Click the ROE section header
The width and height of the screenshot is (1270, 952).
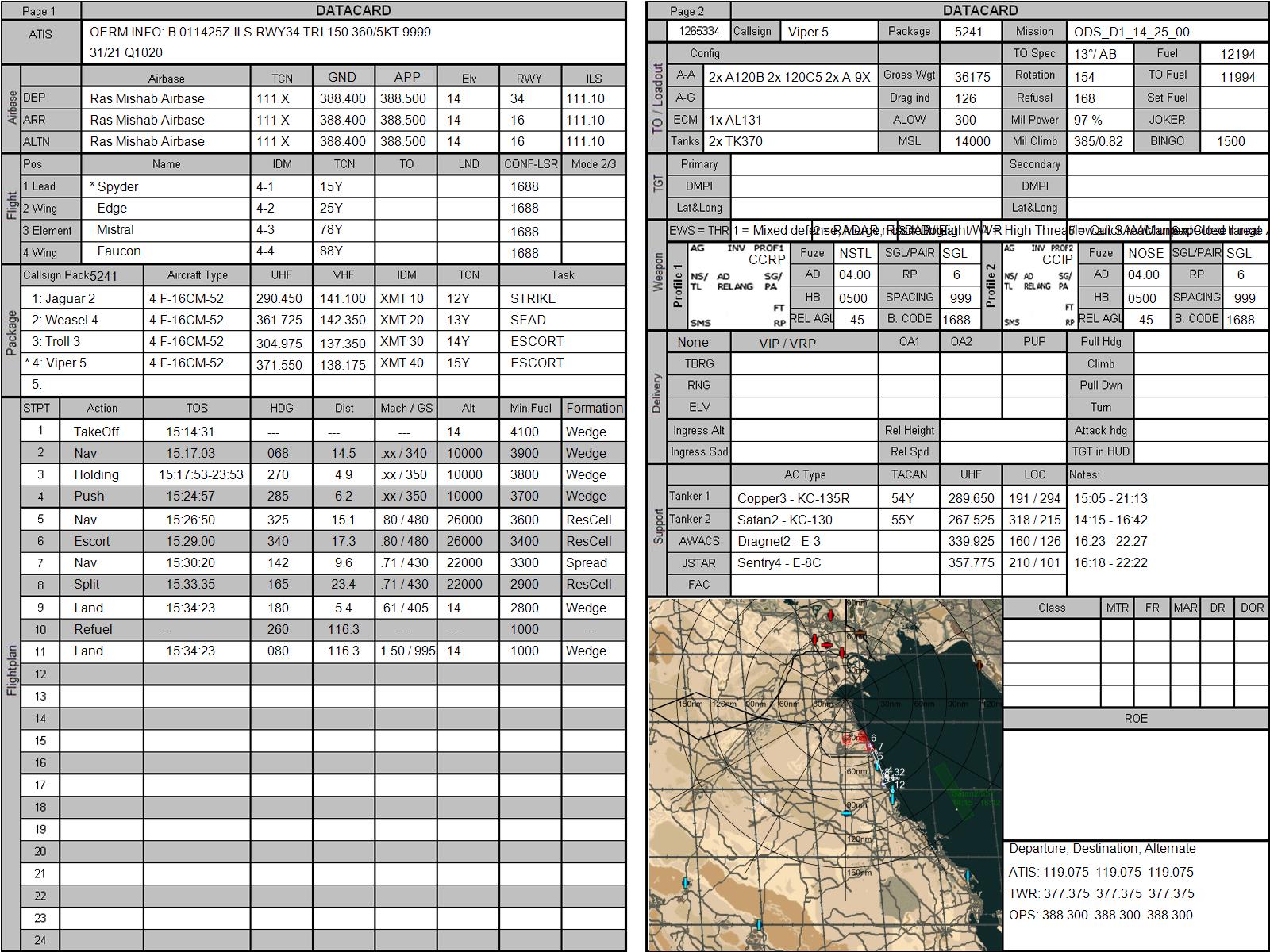(x=1136, y=718)
